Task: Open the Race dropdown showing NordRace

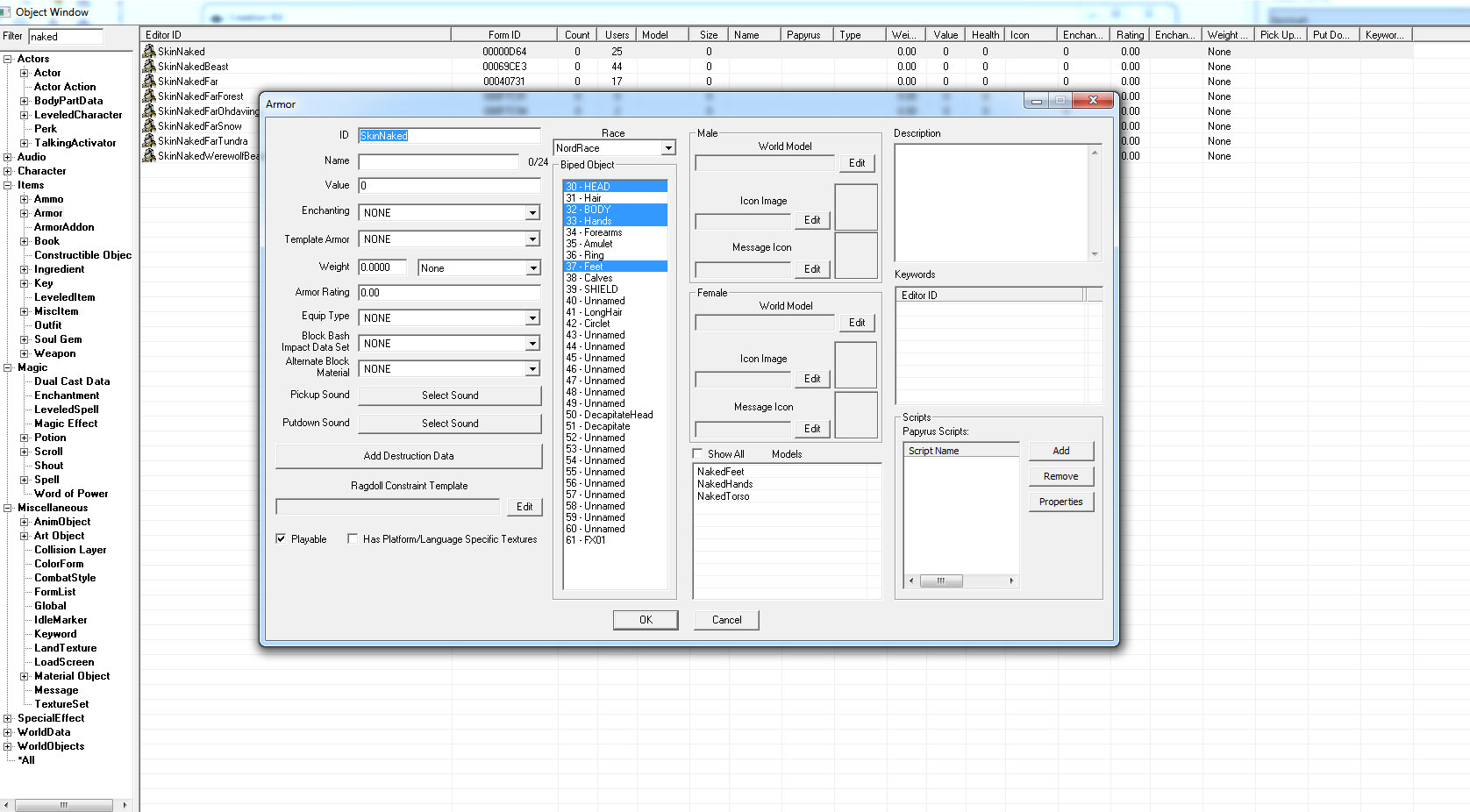Action: pyautogui.click(x=668, y=148)
